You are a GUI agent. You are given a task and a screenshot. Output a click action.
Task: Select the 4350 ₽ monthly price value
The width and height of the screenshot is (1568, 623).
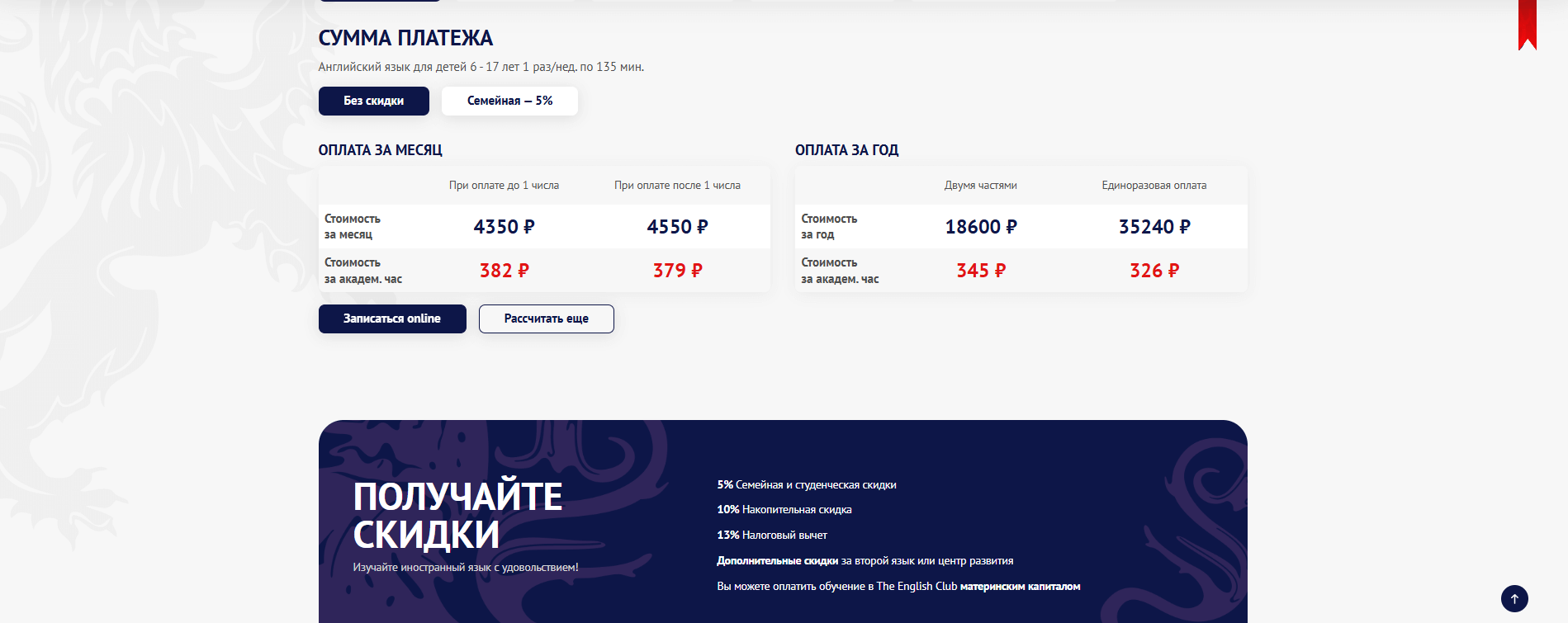pyautogui.click(x=502, y=226)
